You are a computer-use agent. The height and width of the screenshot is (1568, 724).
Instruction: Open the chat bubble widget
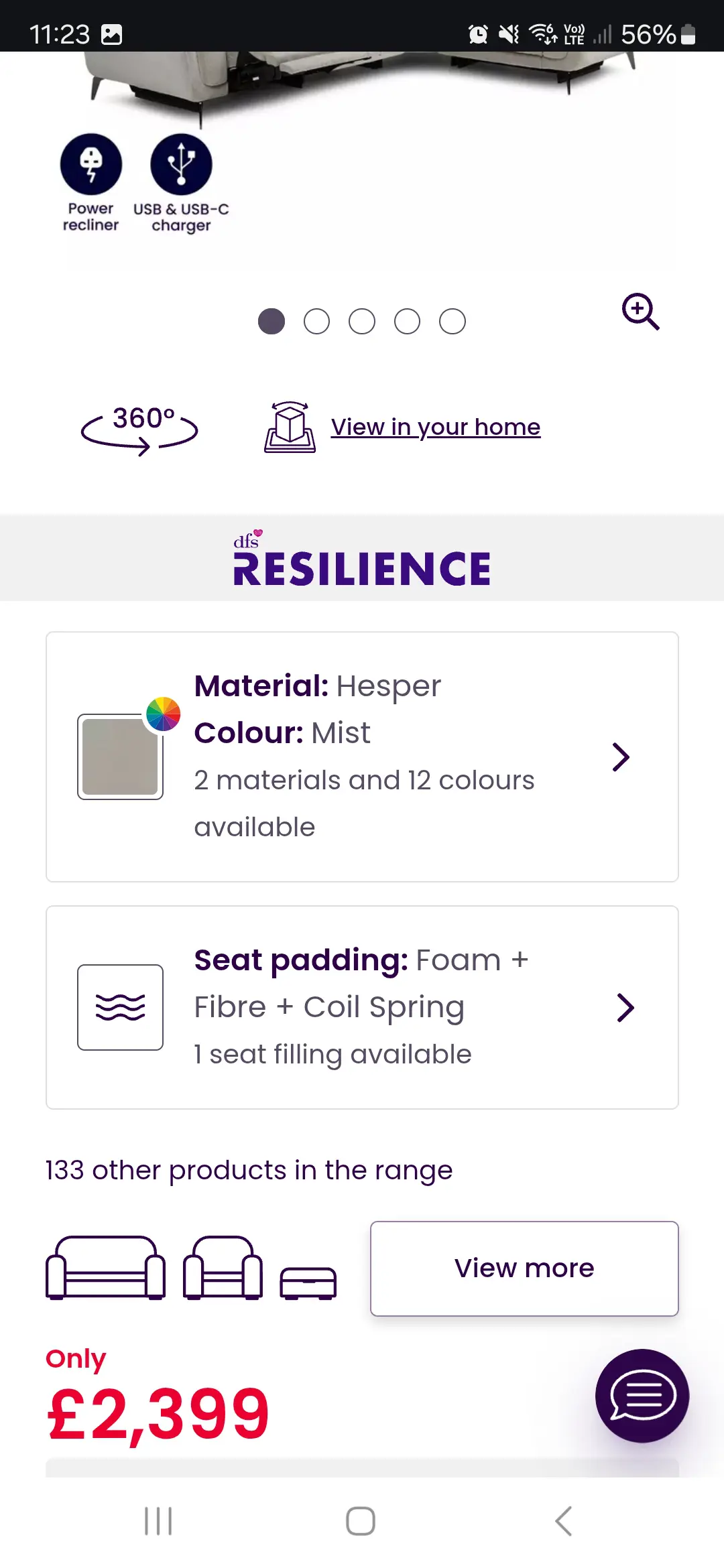[x=642, y=1396]
